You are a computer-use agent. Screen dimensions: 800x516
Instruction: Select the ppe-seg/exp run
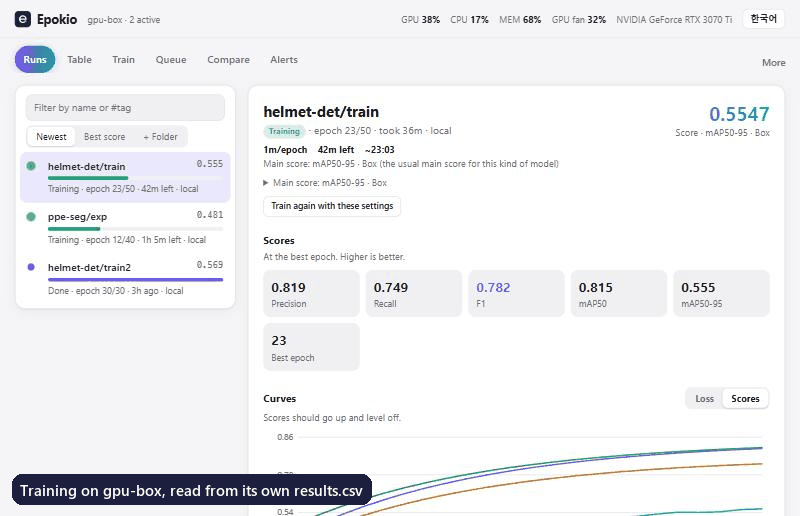click(125, 228)
